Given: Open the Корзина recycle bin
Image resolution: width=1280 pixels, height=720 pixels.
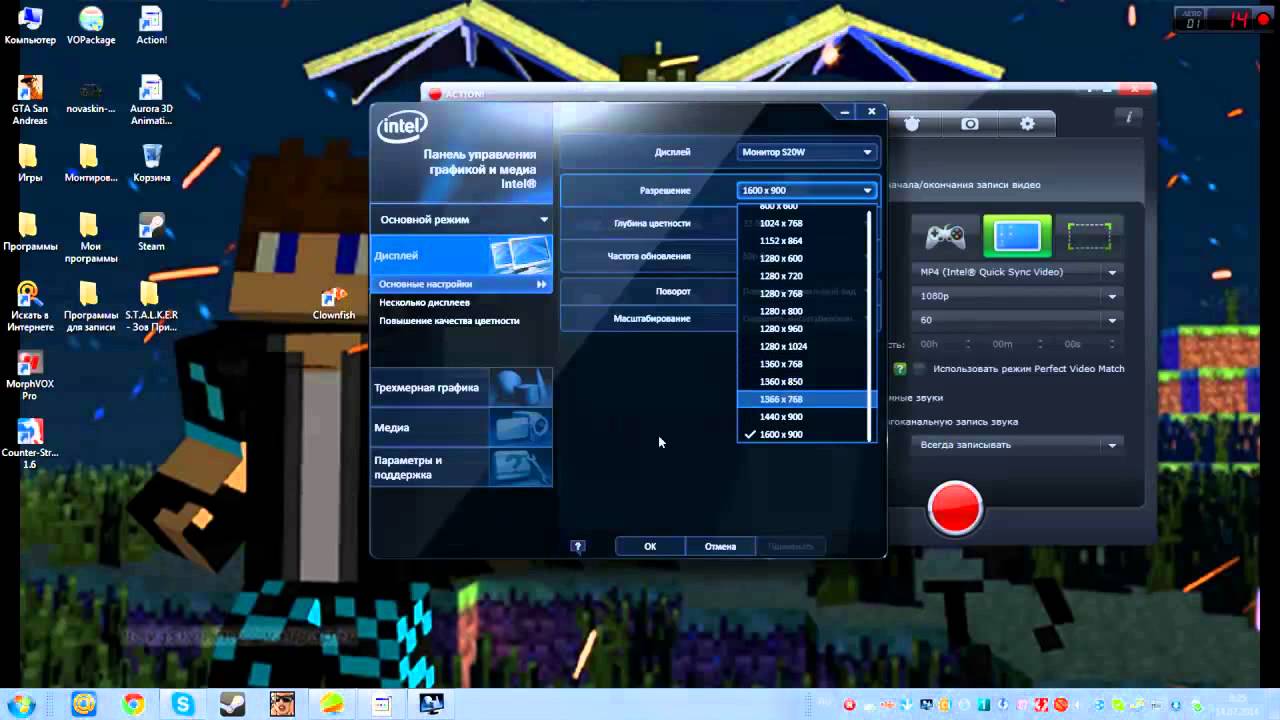Looking at the screenshot, I should pos(152,163).
